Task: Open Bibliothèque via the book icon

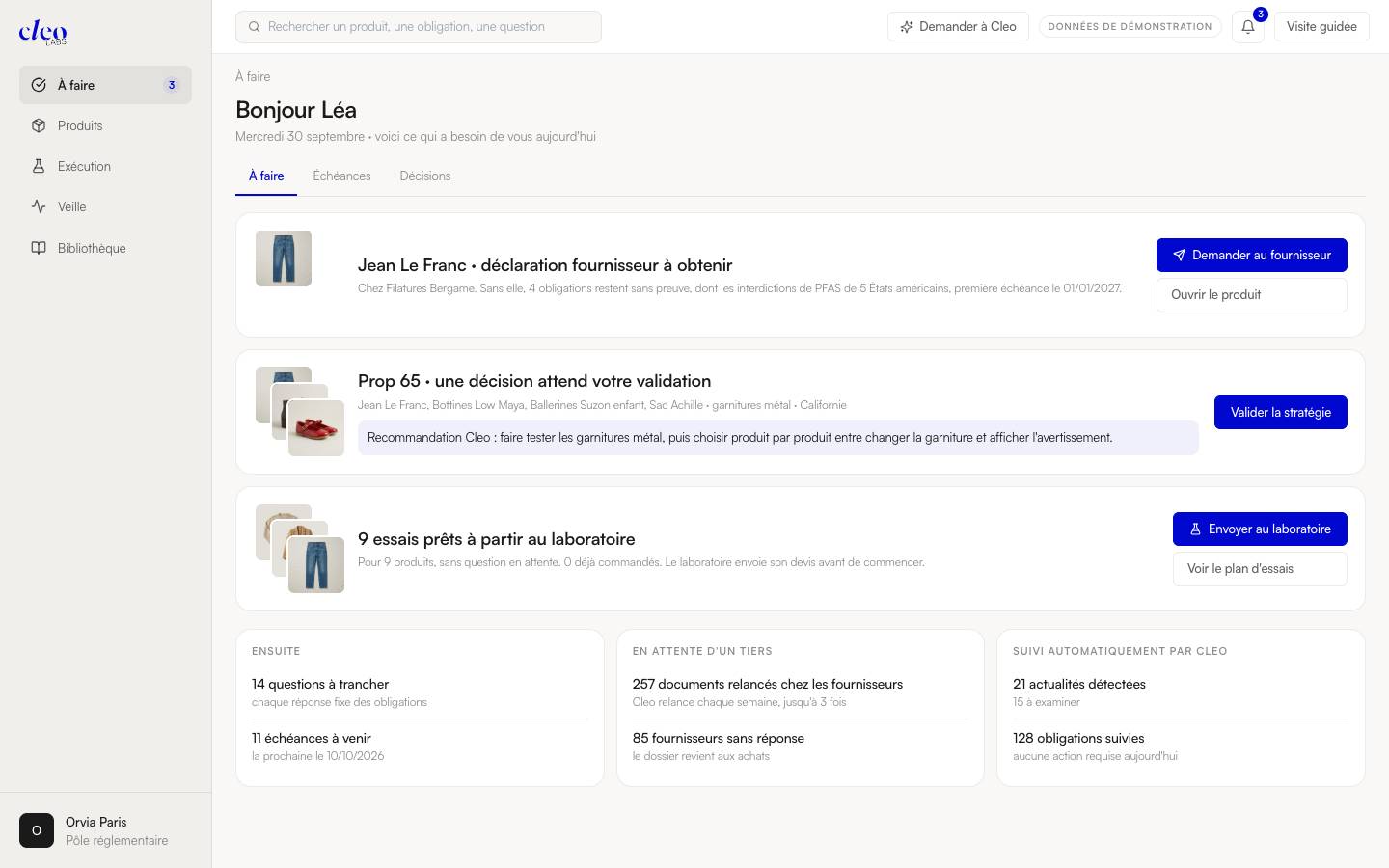Action: point(39,248)
